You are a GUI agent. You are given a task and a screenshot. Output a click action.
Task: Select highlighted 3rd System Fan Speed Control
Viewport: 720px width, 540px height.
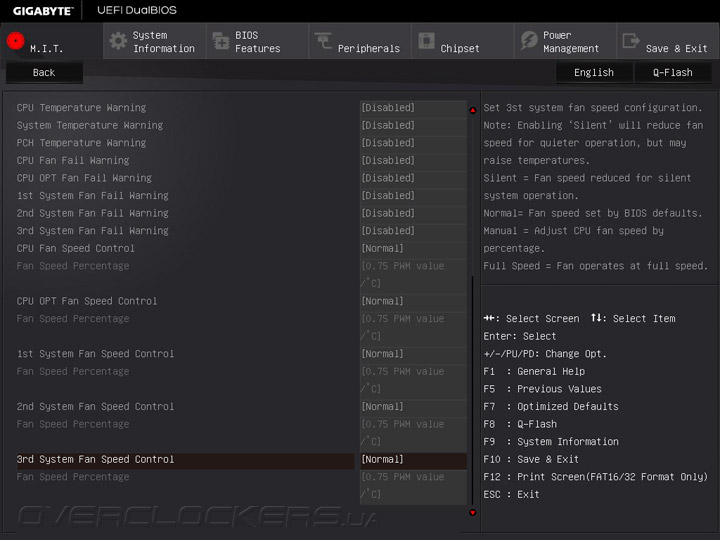(x=185, y=460)
